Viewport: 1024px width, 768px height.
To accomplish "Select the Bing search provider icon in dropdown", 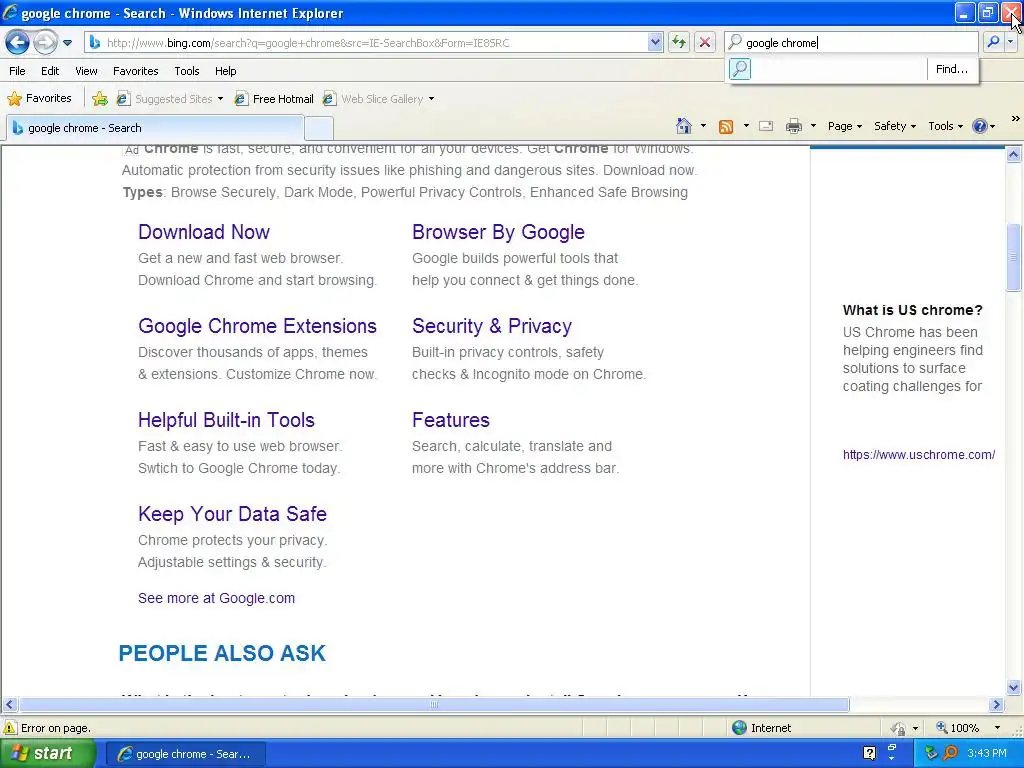I will (x=740, y=69).
